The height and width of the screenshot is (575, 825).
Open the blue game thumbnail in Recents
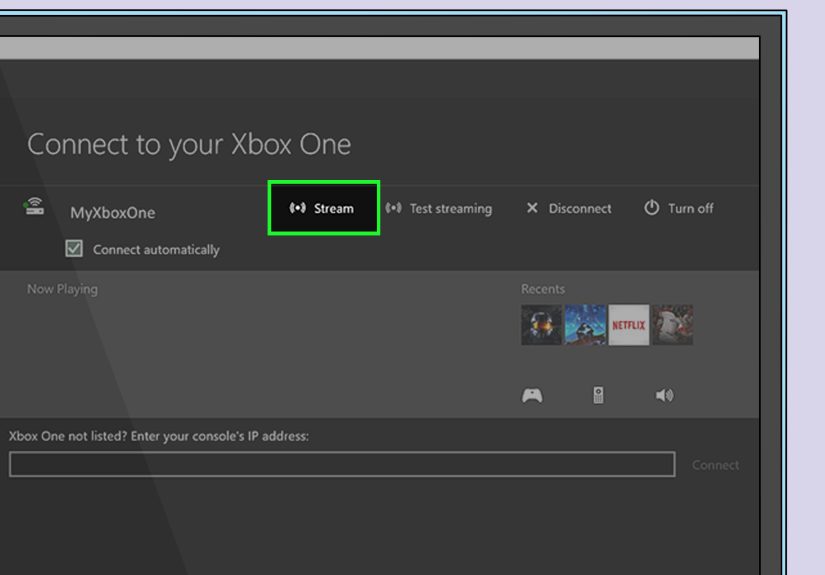point(585,325)
